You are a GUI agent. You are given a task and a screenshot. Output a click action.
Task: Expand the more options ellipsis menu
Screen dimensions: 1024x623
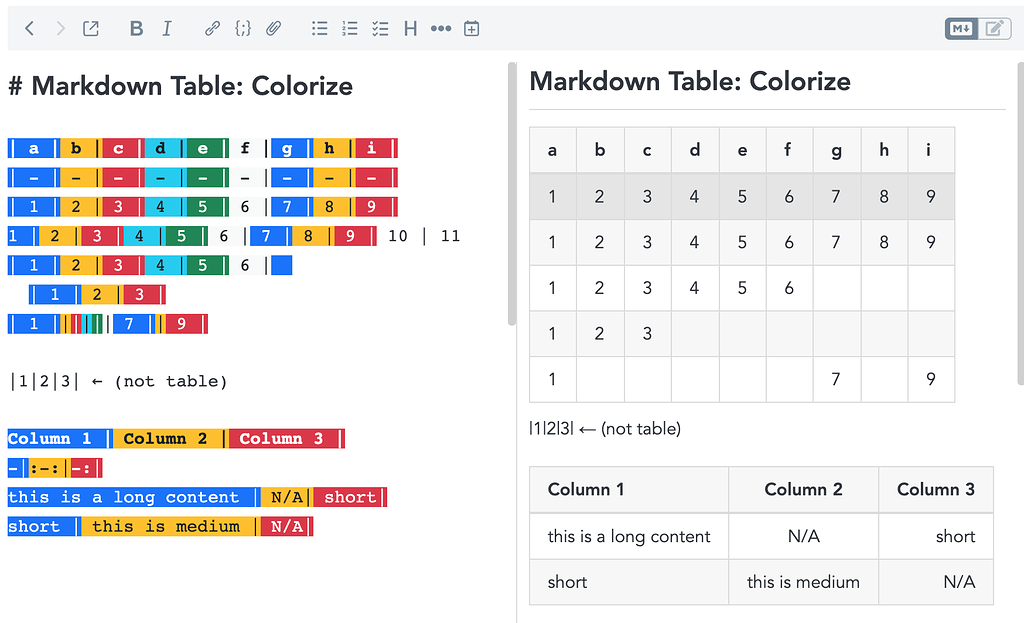click(x=441, y=29)
